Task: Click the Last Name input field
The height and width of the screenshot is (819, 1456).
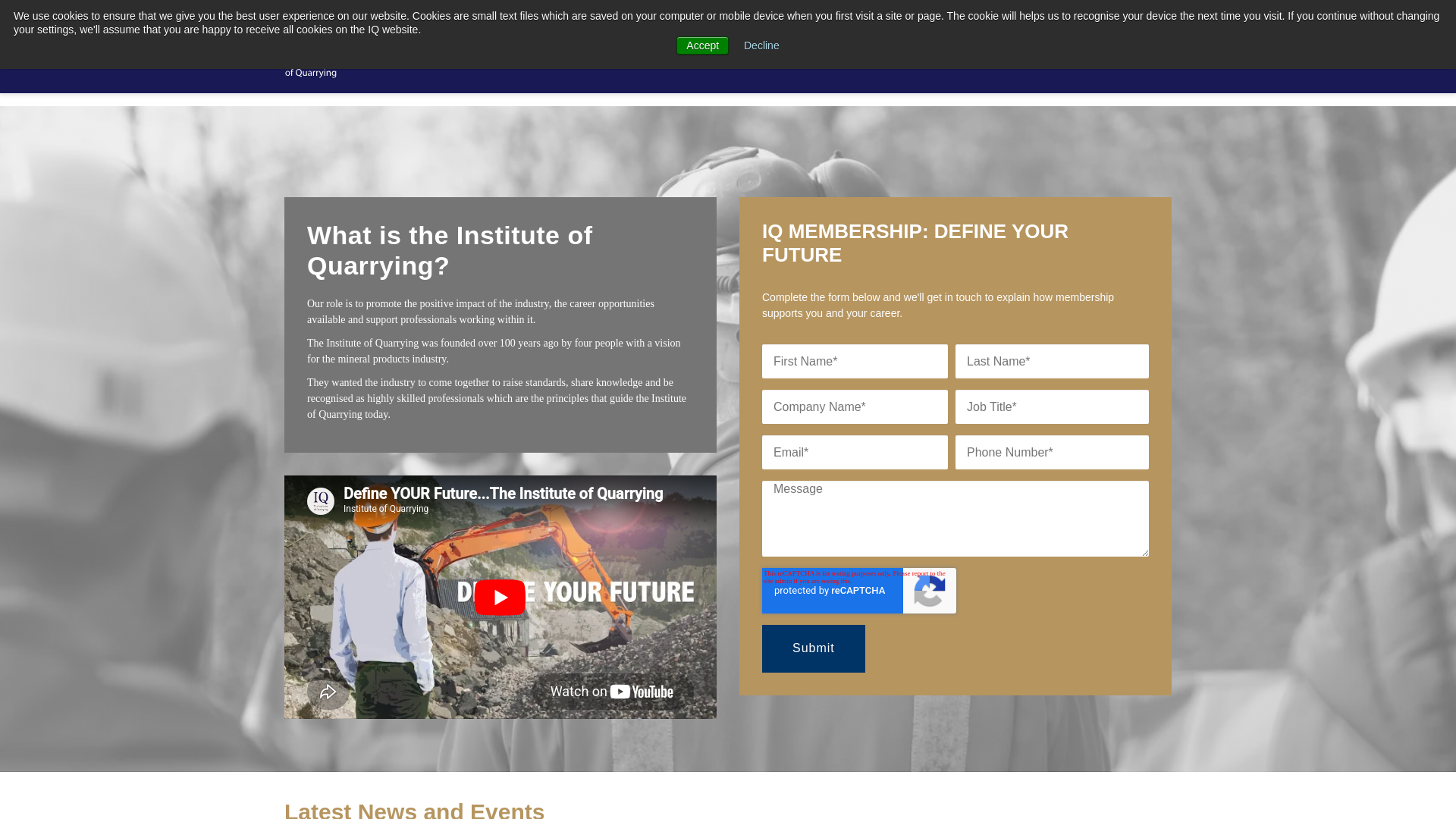Action: pyautogui.click(x=1052, y=362)
